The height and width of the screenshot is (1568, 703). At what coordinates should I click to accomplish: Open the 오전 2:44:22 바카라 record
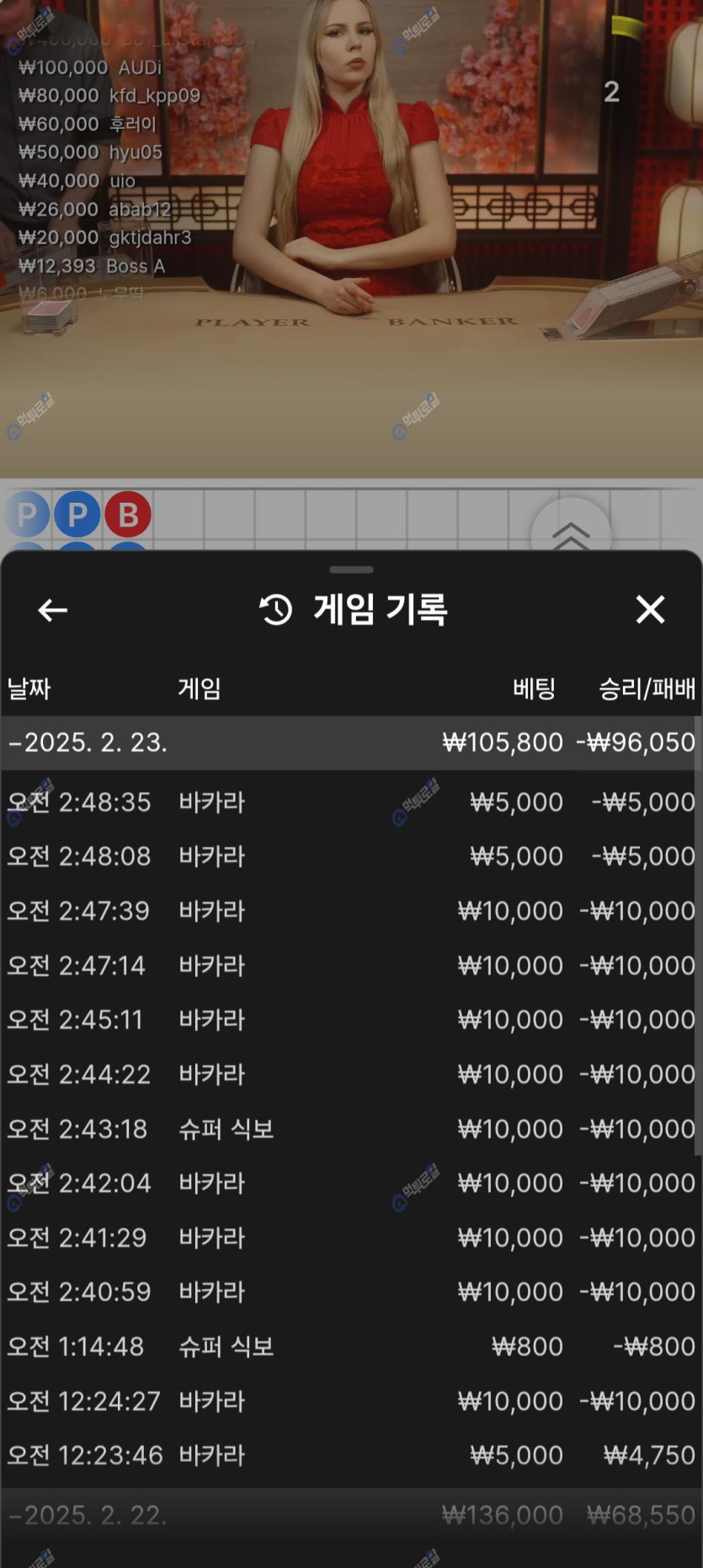coord(351,1075)
